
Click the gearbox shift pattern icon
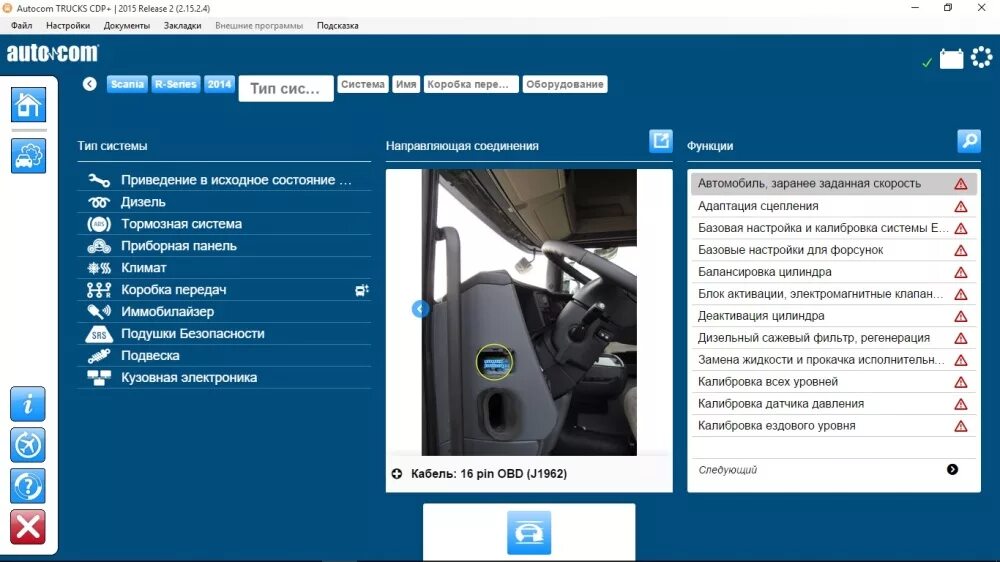(x=99, y=290)
